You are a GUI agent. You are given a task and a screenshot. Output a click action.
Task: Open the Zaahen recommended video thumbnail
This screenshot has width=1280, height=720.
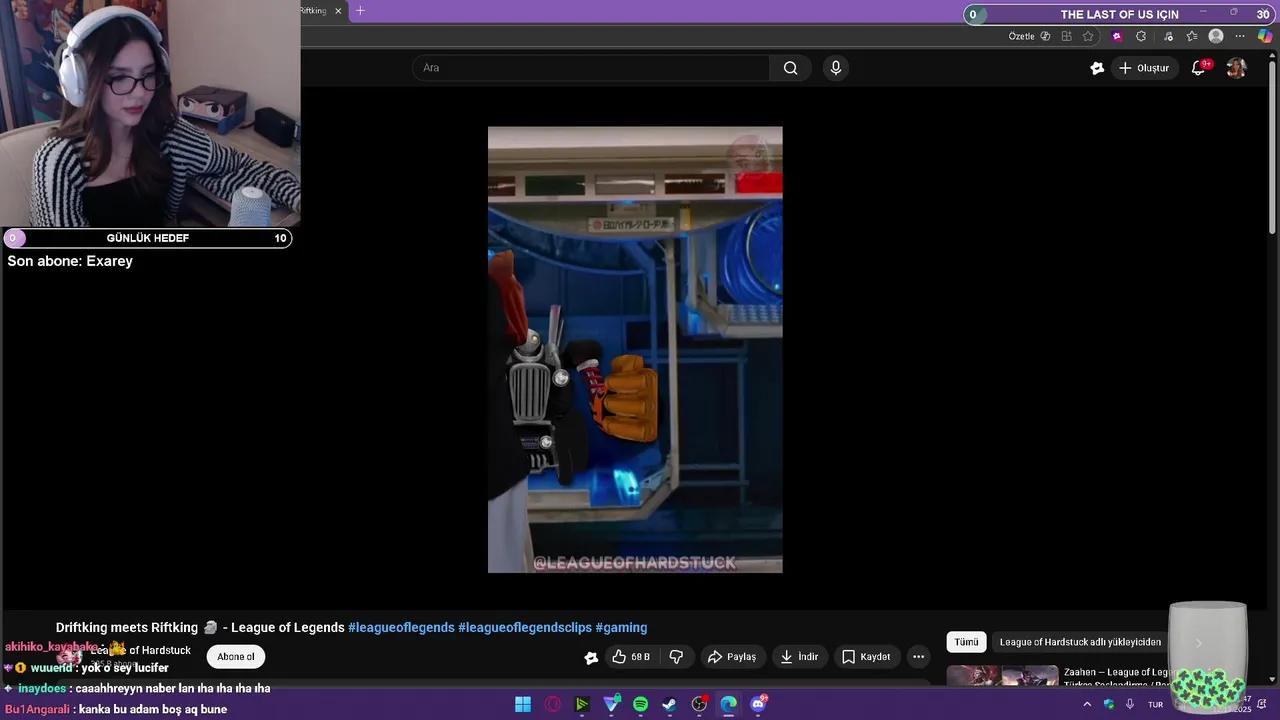(x=1002, y=676)
